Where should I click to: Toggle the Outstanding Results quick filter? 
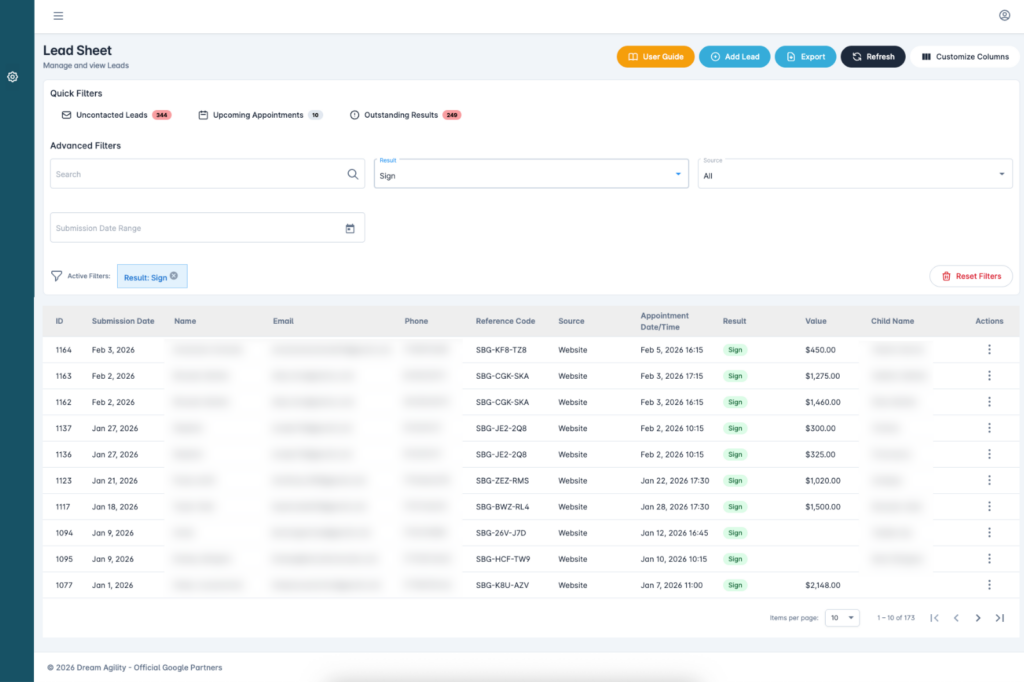pos(405,115)
